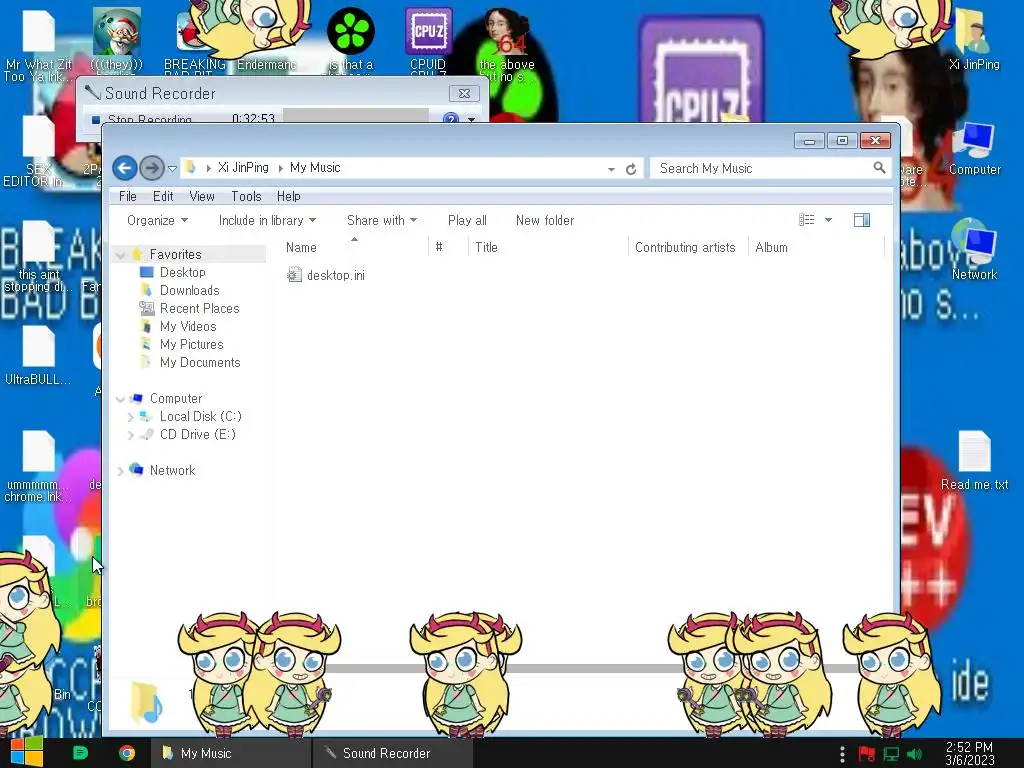This screenshot has height=768, width=1024.
Task: Open the network tray icon
Action: (x=891, y=754)
